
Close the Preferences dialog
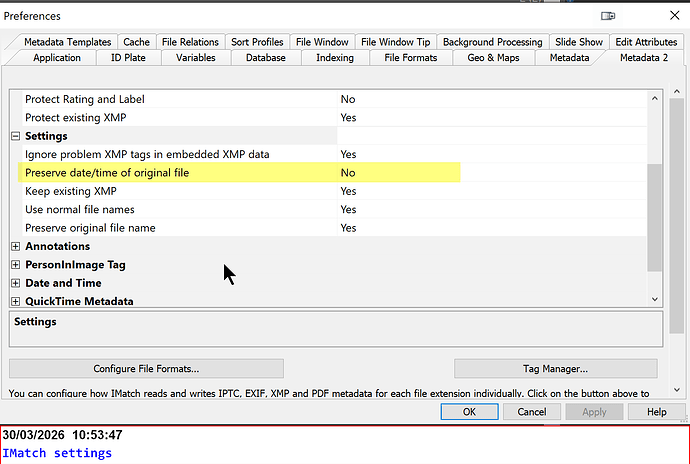click(x=671, y=16)
